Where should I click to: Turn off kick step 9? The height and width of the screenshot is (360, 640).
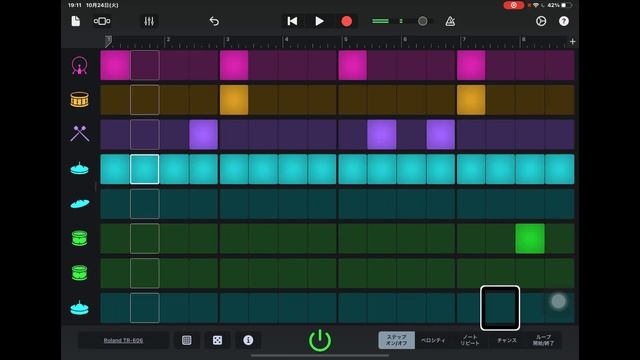(x=353, y=65)
